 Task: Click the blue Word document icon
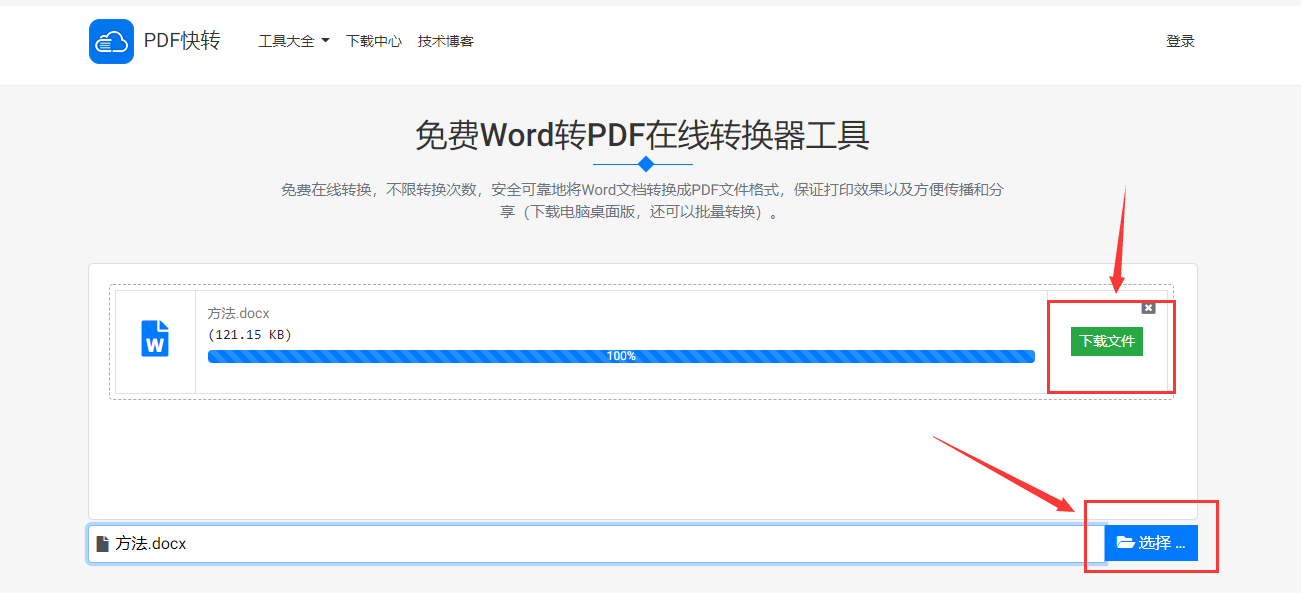click(155, 338)
